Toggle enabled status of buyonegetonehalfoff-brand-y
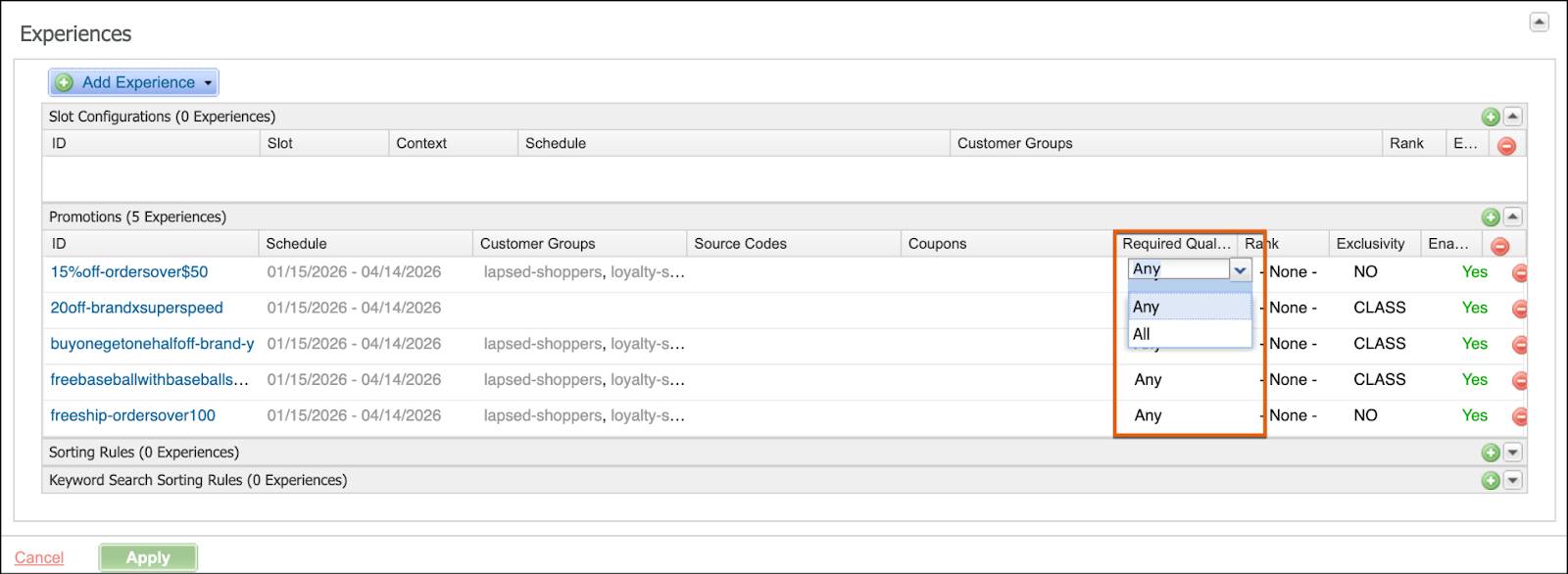The width and height of the screenshot is (1568, 574). coord(1474,344)
